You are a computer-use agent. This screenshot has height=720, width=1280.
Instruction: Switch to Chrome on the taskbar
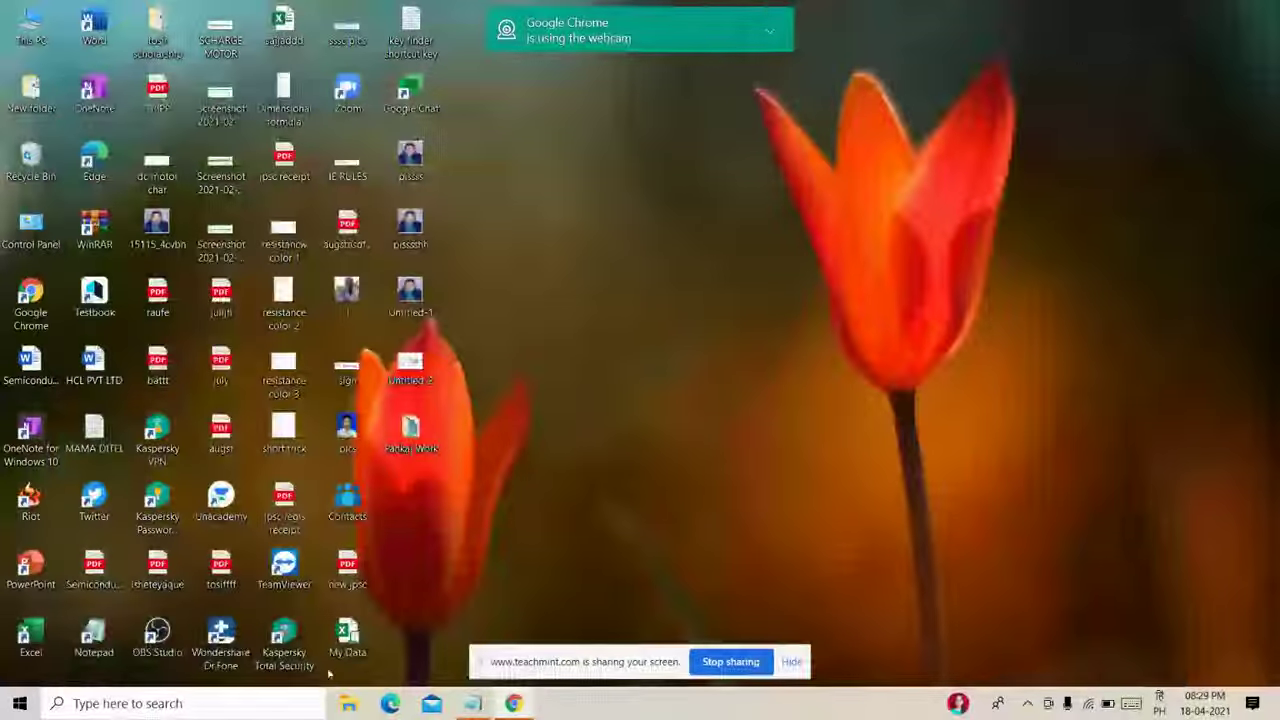[x=513, y=704]
